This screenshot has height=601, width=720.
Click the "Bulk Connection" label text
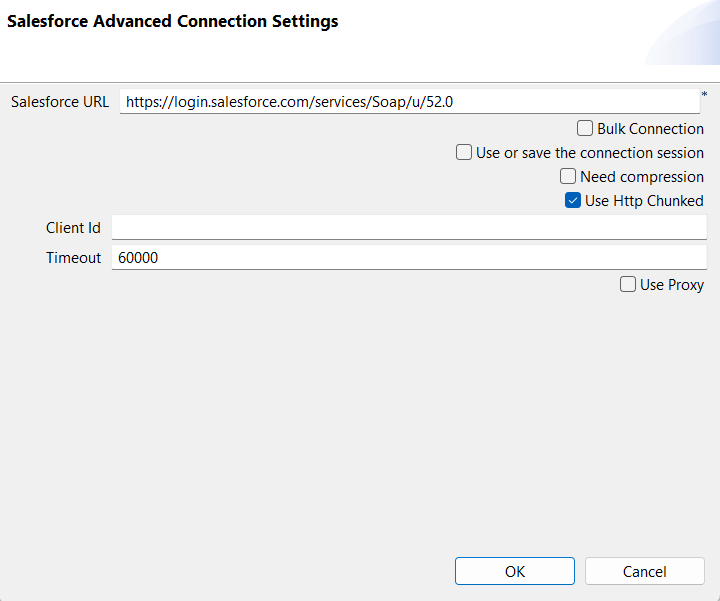point(650,129)
